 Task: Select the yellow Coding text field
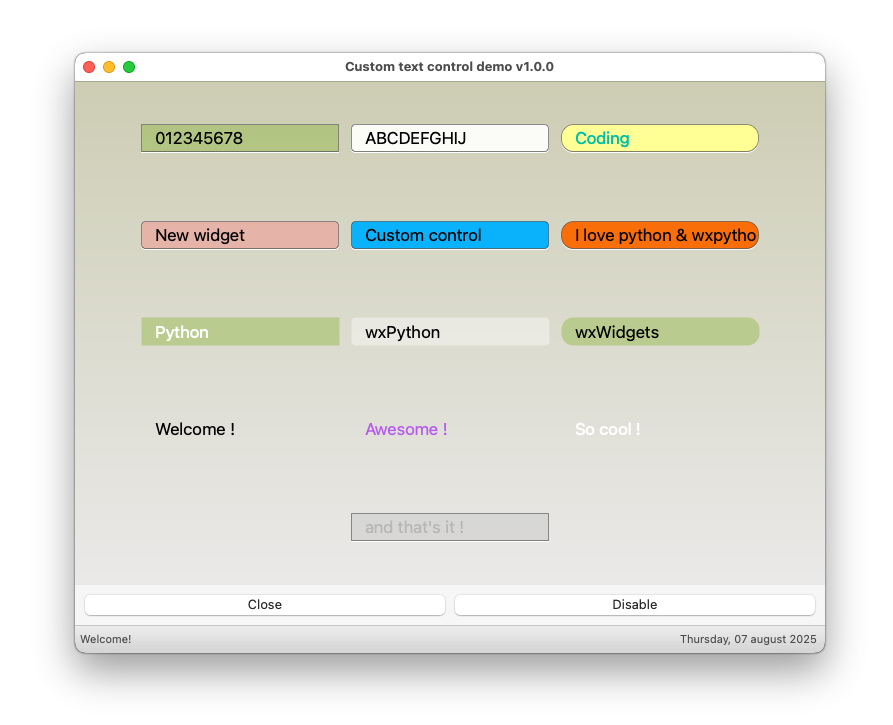(x=660, y=138)
